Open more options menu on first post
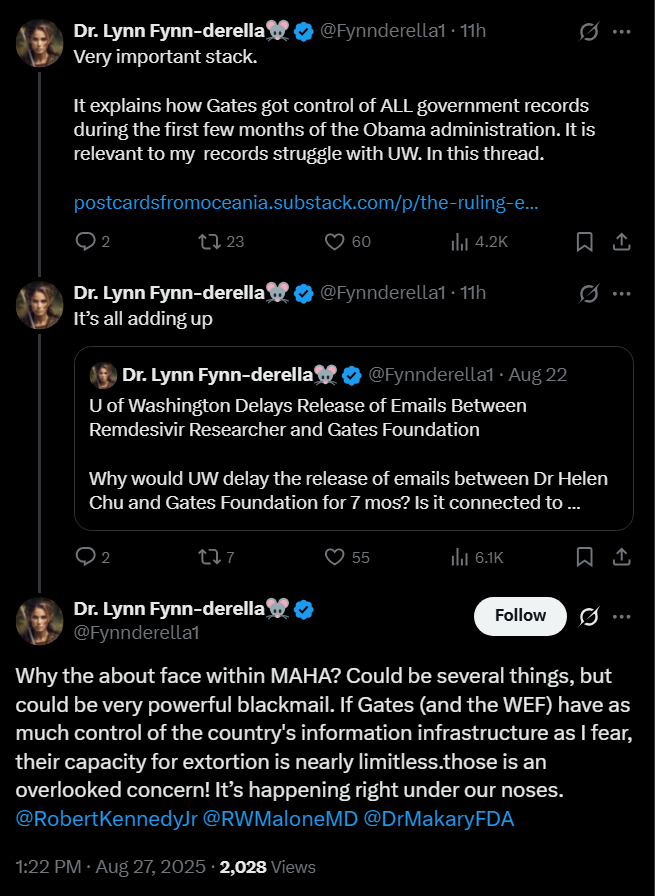The height and width of the screenshot is (896, 655). (621, 31)
